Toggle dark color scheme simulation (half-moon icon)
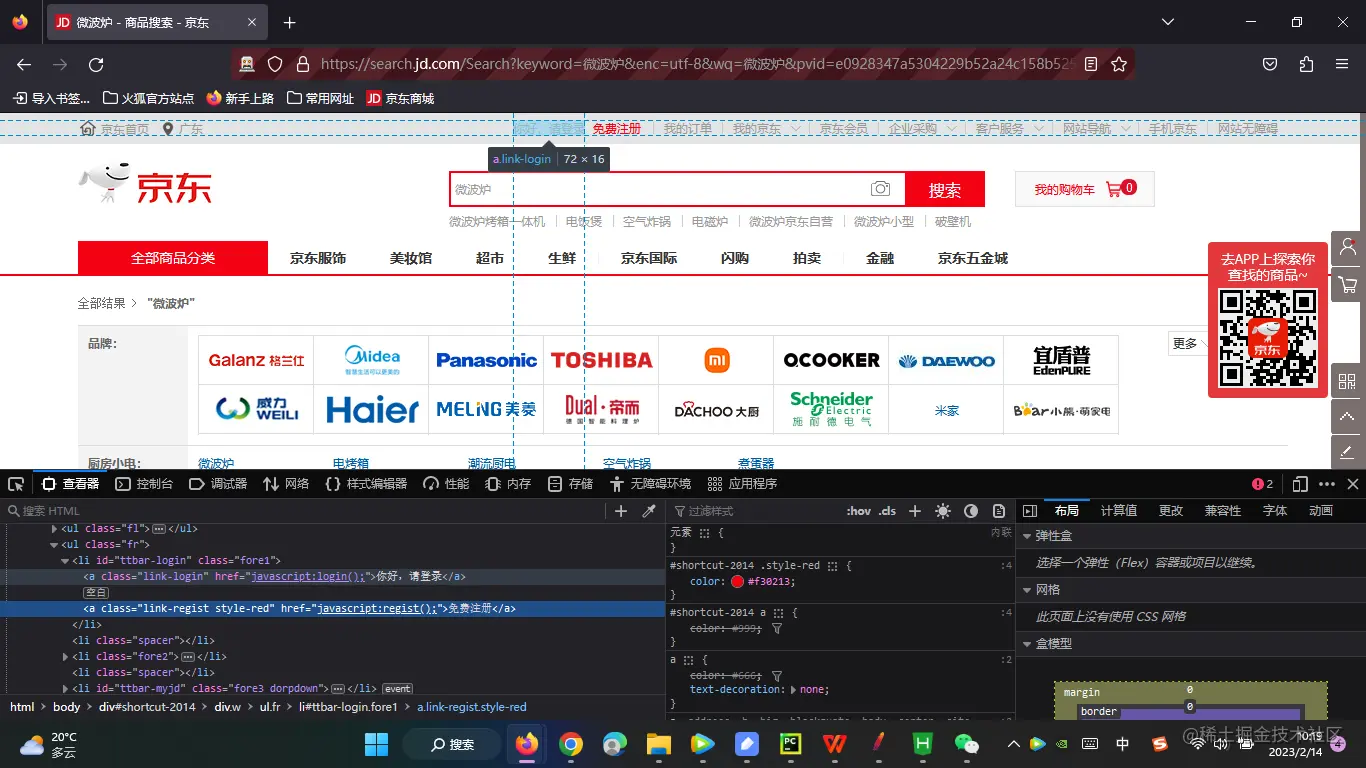The image size is (1366, 768). [x=971, y=511]
